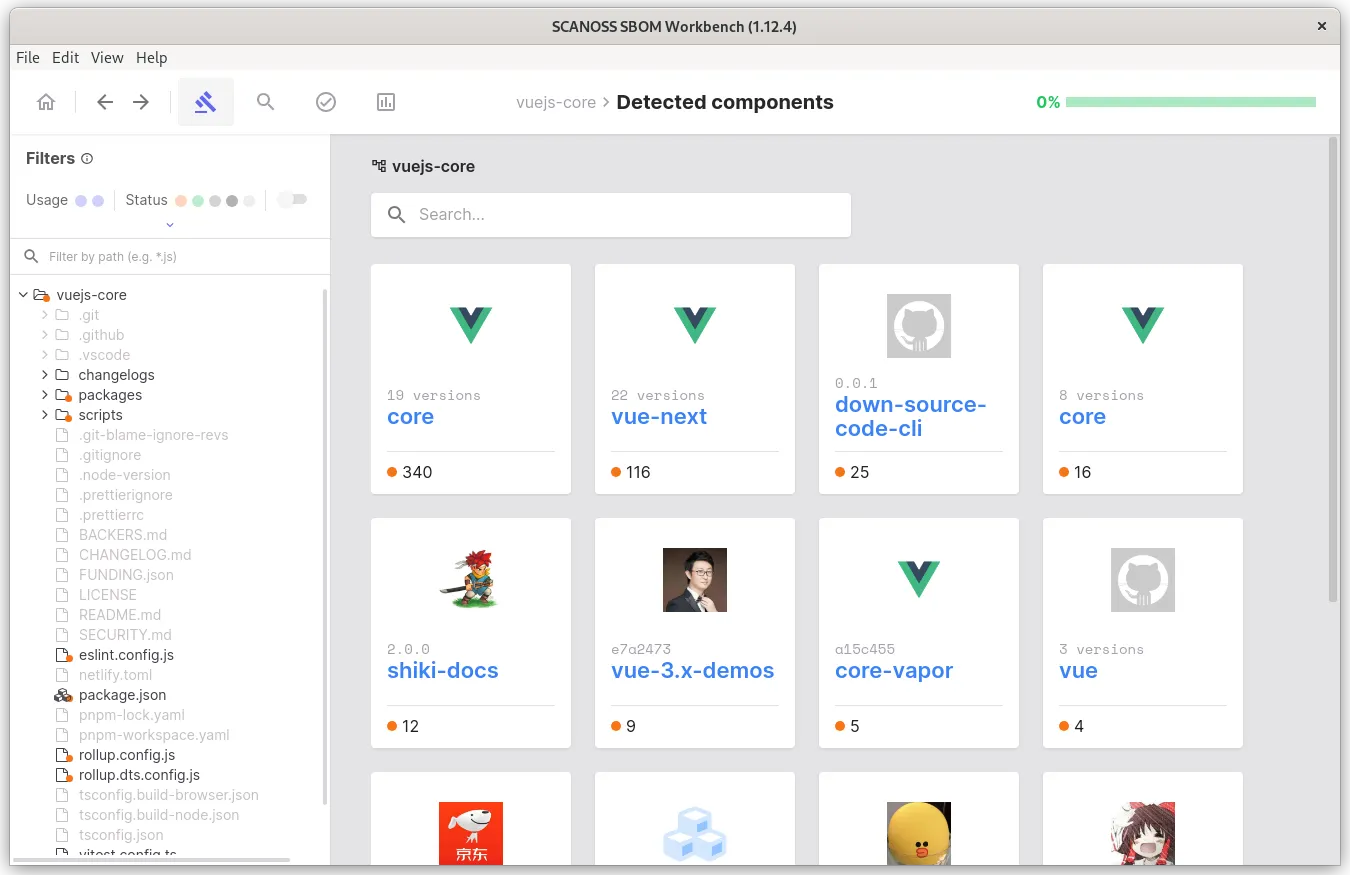Go to vuejs-core in the breadcrumb

556,102
